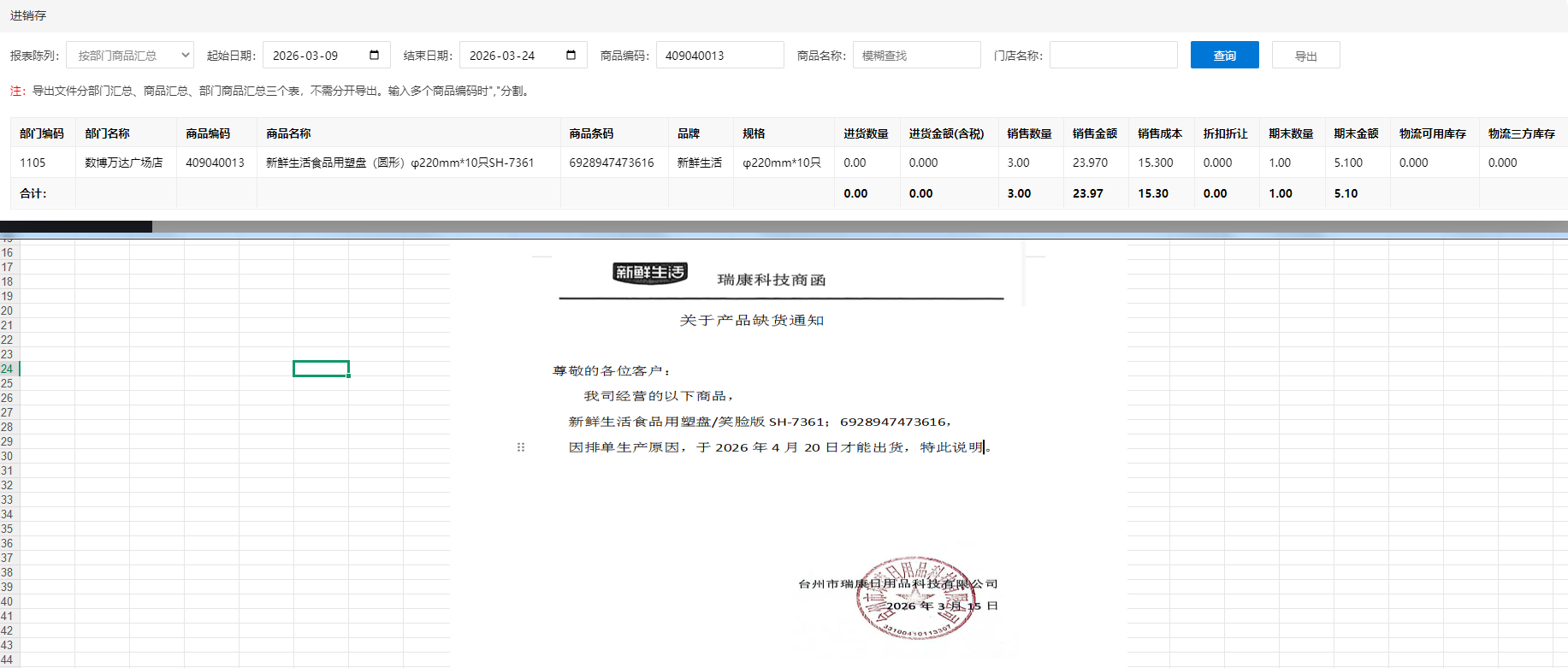Click the empty 门店名称 input box
The width and height of the screenshot is (1568, 668).
[x=1113, y=55]
